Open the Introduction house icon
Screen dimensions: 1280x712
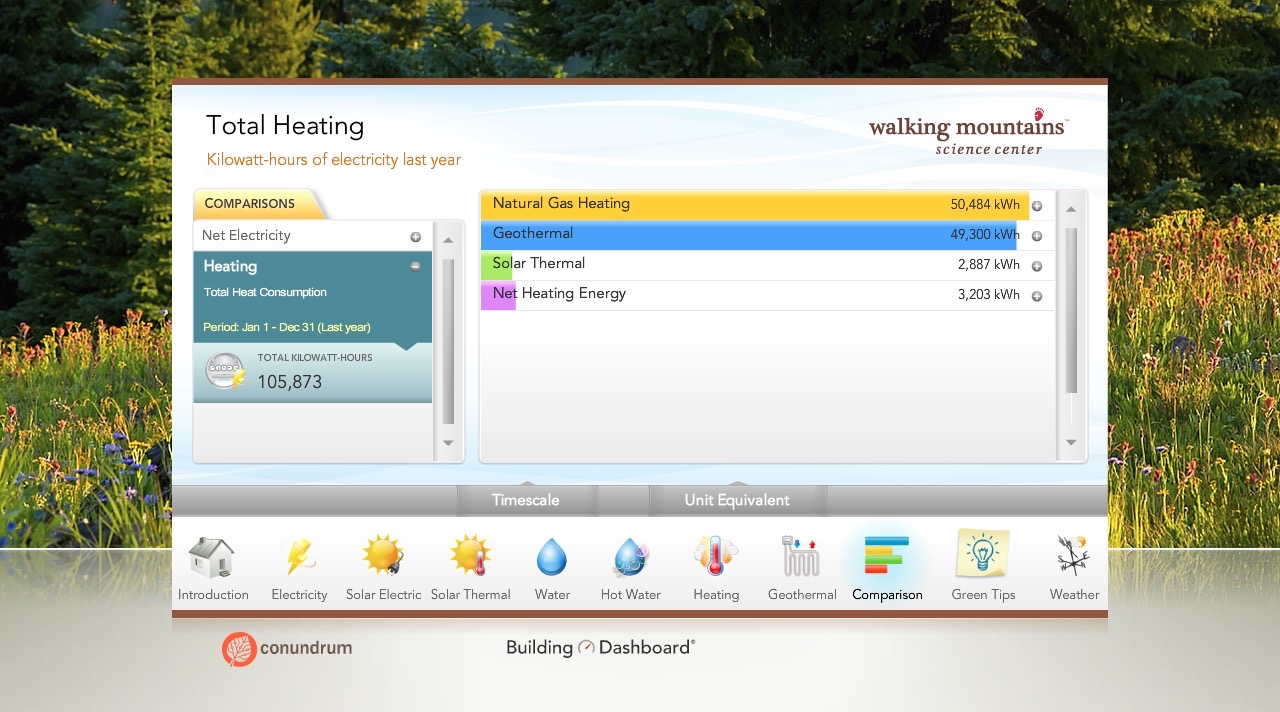point(211,556)
